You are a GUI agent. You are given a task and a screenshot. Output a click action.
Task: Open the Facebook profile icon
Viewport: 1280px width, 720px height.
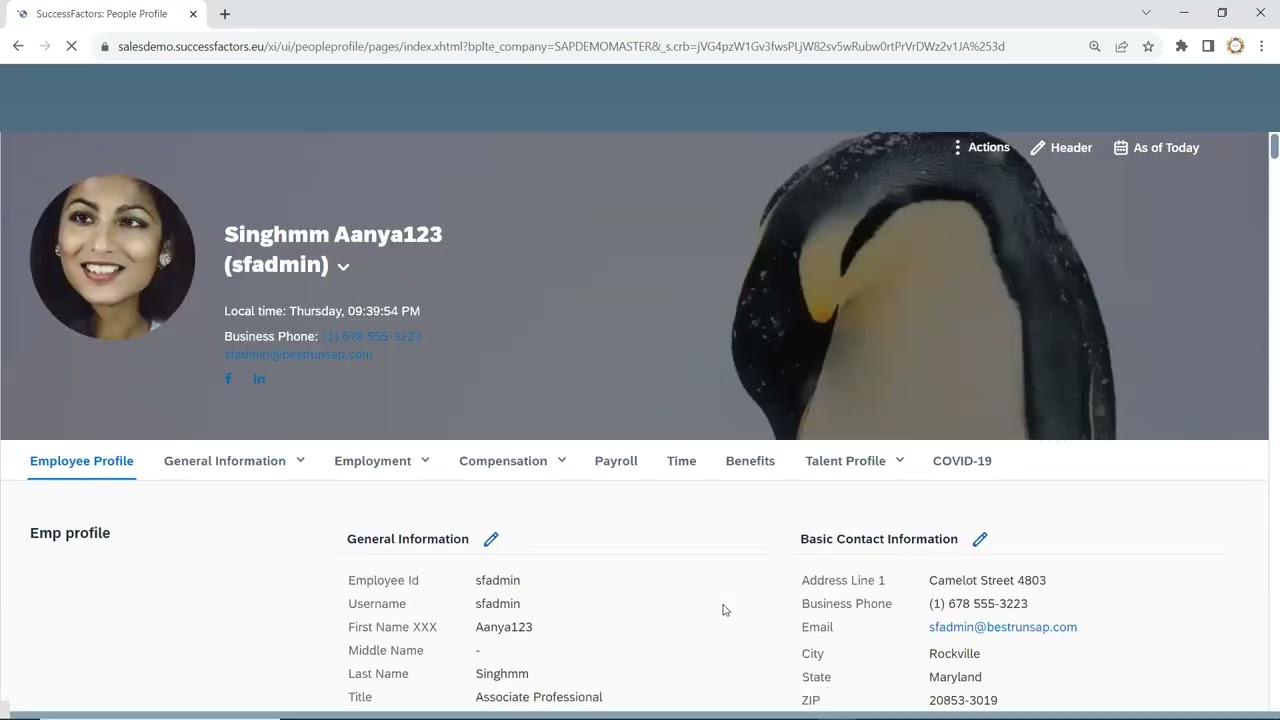(x=228, y=378)
